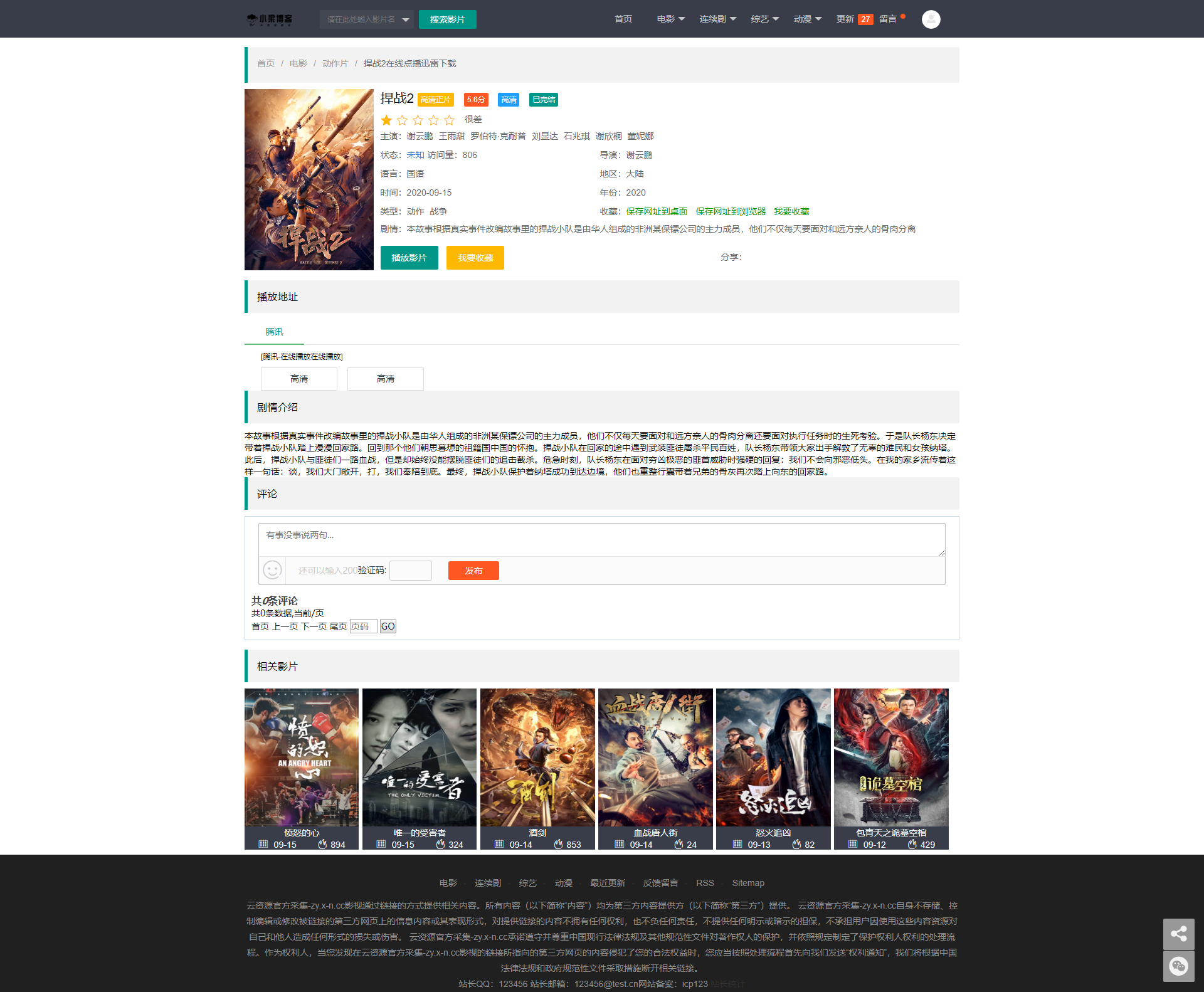Viewport: 1204px width, 992px height.
Task: Focus the 页码 page number input
Action: coord(363,626)
